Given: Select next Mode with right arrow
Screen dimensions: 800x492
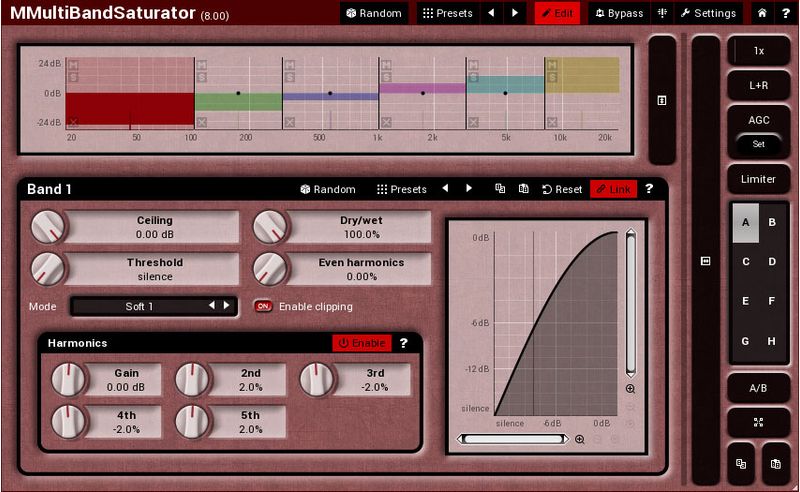Looking at the screenshot, I should coord(226,306).
